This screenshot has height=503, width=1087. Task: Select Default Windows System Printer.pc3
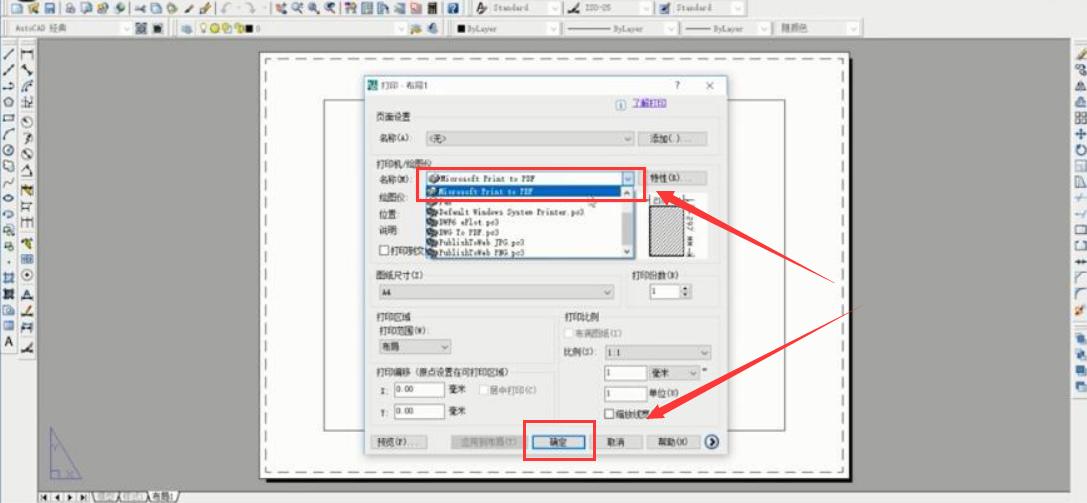523,212
